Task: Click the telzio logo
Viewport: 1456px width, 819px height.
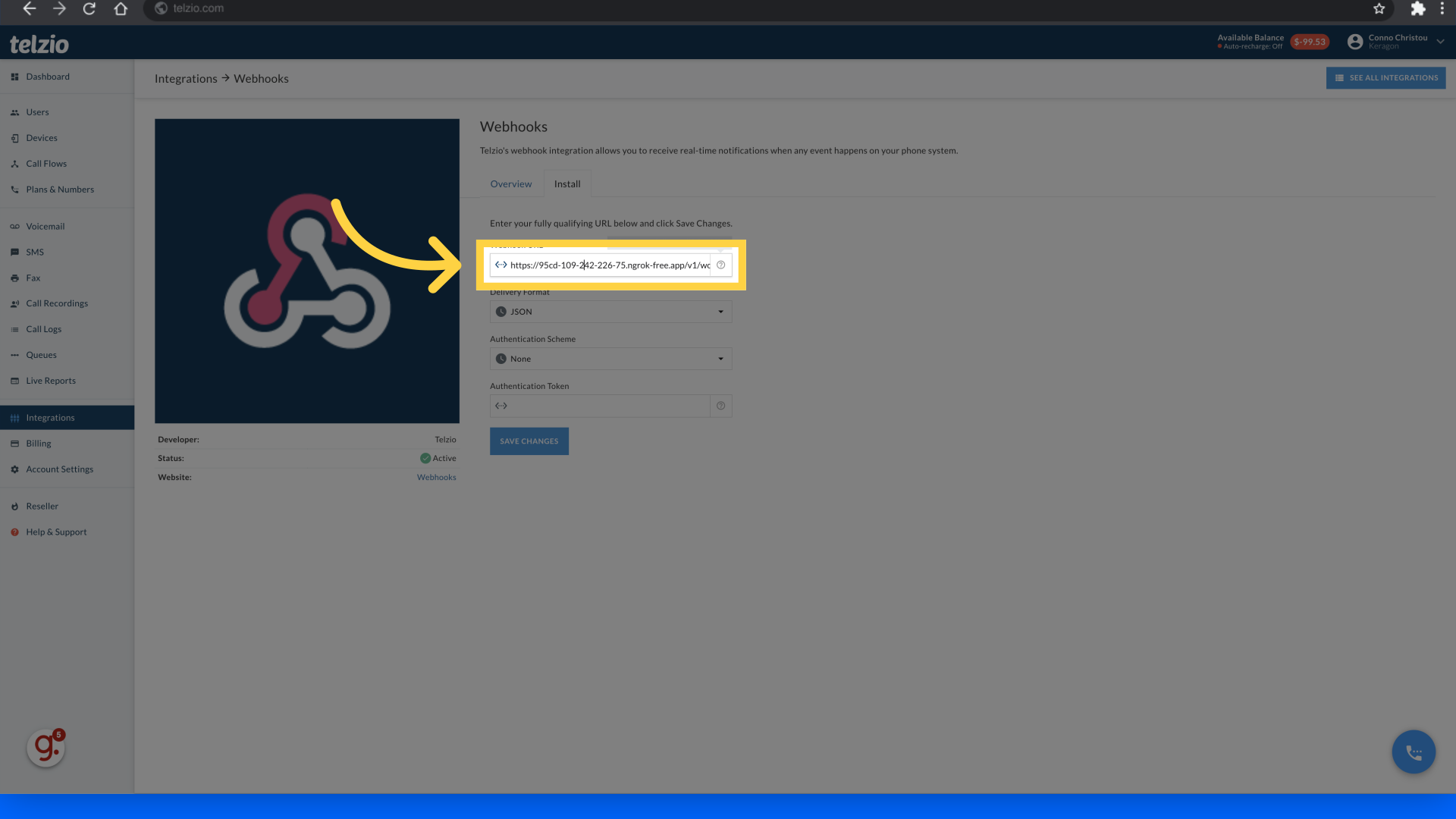Action: (39, 44)
